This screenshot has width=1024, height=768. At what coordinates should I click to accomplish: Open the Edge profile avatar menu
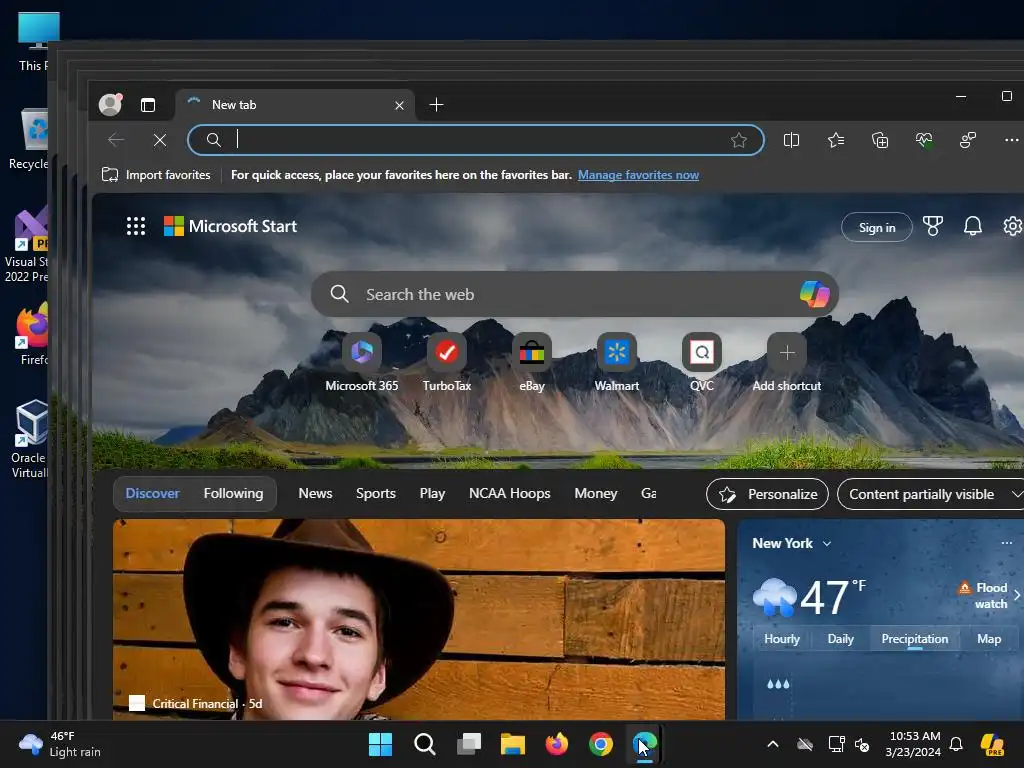(110, 104)
